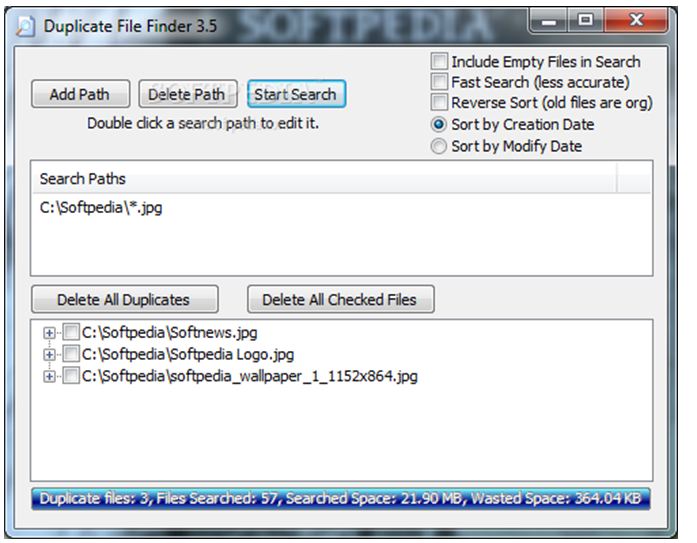The image size is (697, 543).
Task: Close the Duplicate File Finder window
Action: (x=630, y=20)
